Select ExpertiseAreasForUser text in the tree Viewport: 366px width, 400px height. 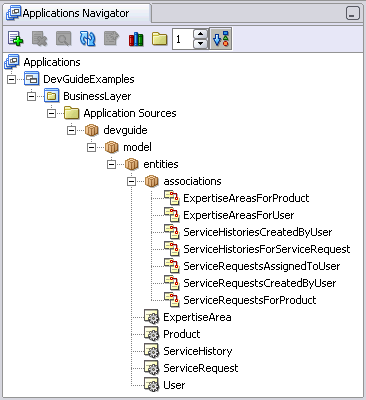[x=239, y=215]
